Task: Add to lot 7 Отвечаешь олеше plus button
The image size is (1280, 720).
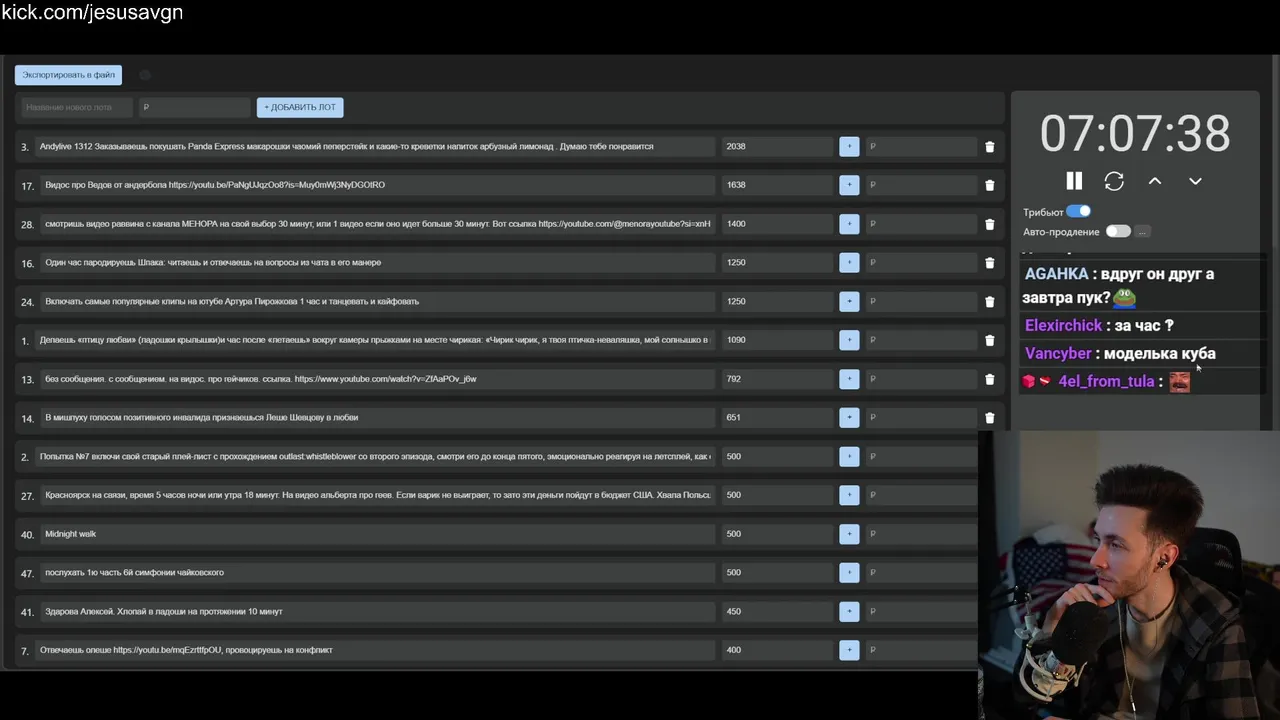Action: click(x=849, y=650)
